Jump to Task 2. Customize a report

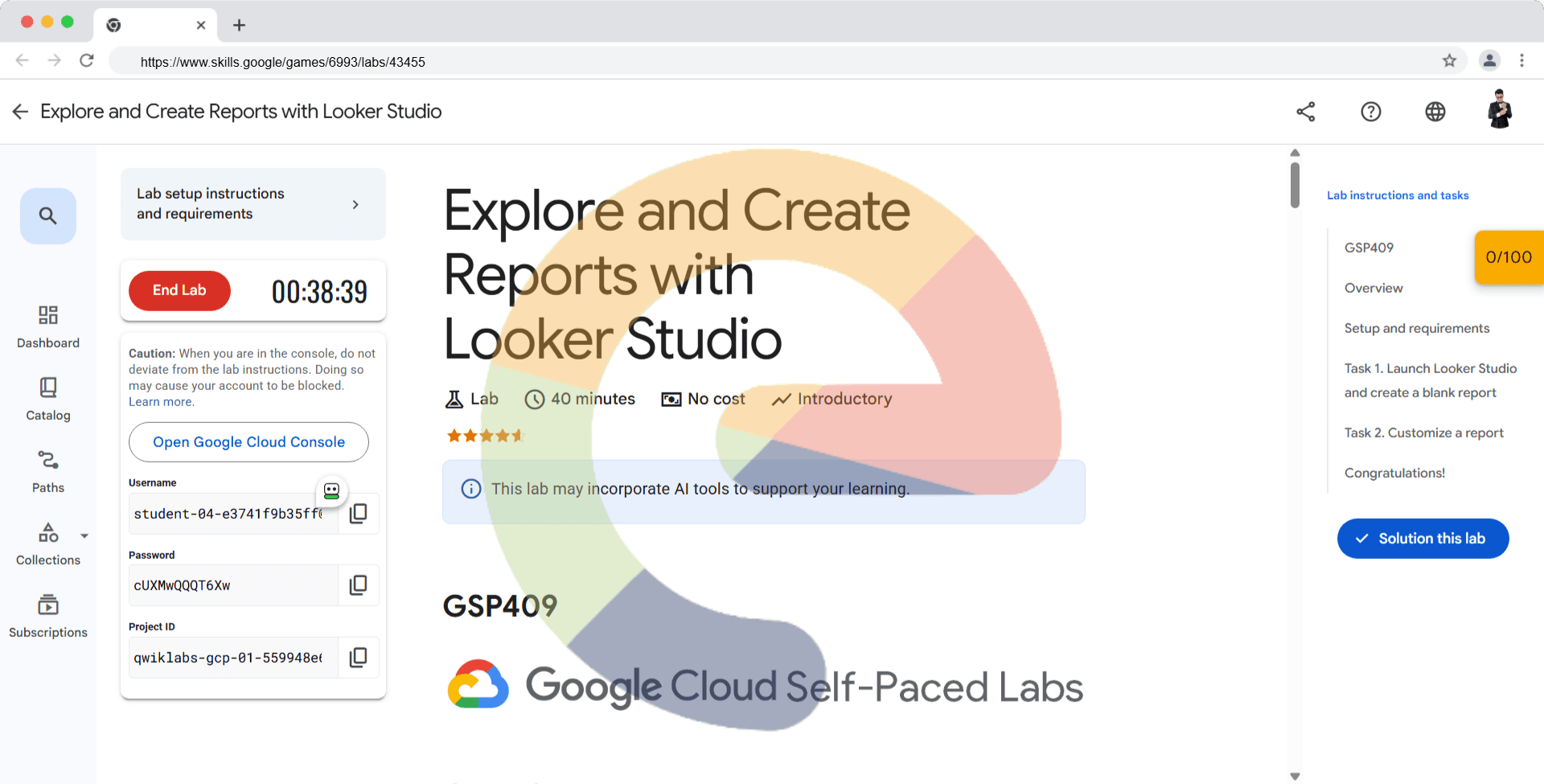(x=1423, y=433)
